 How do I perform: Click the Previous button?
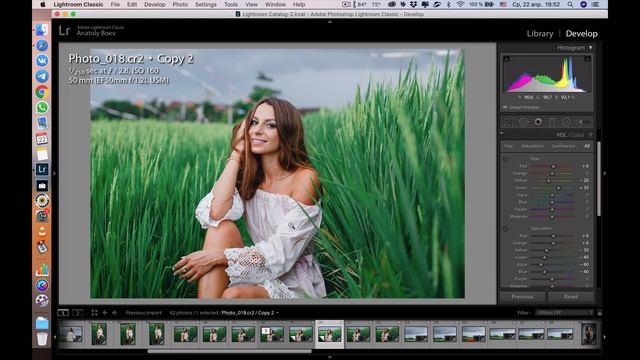522,297
